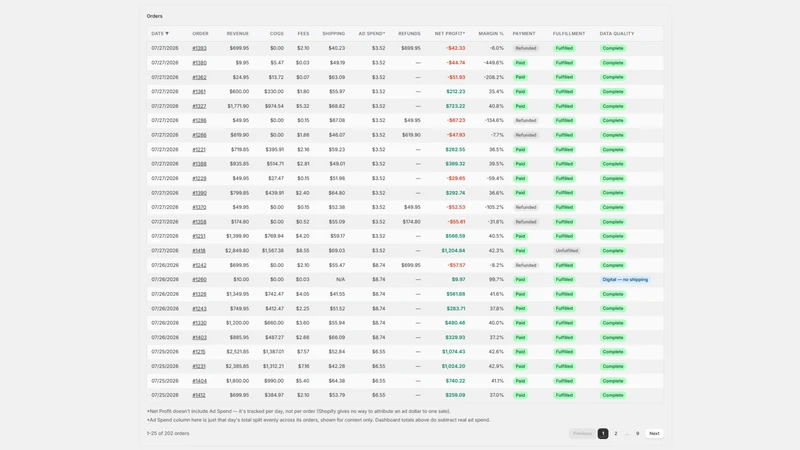Viewport: 800px width, 450px height.
Task: Click the Complete badge on order #1380
Action: point(613,63)
